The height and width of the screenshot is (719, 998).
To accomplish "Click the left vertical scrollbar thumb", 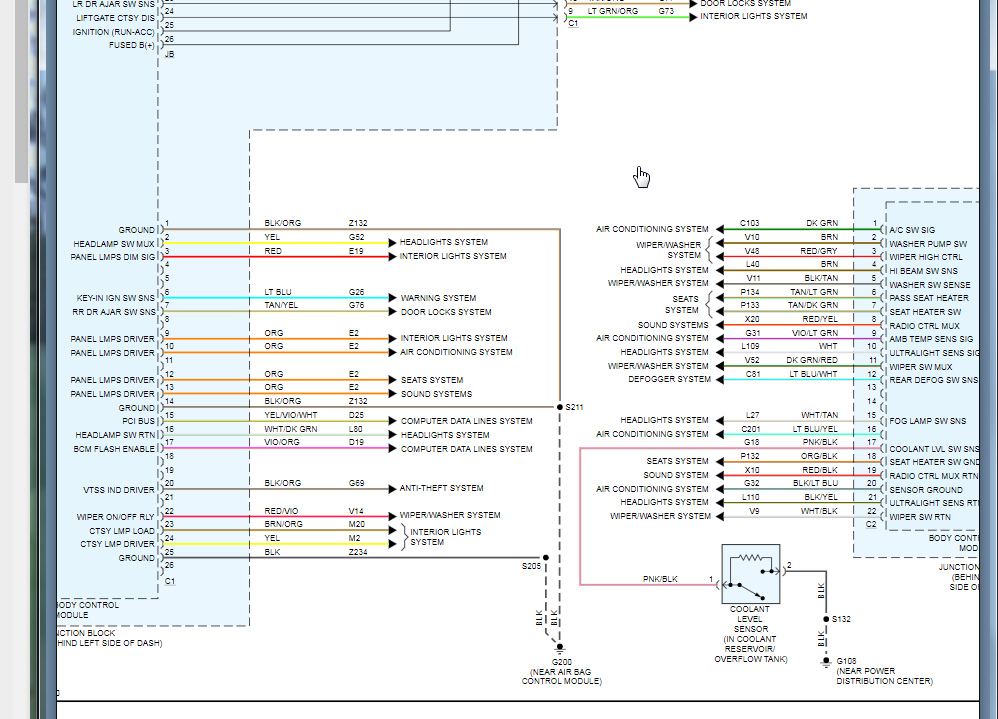I will (22, 92).
